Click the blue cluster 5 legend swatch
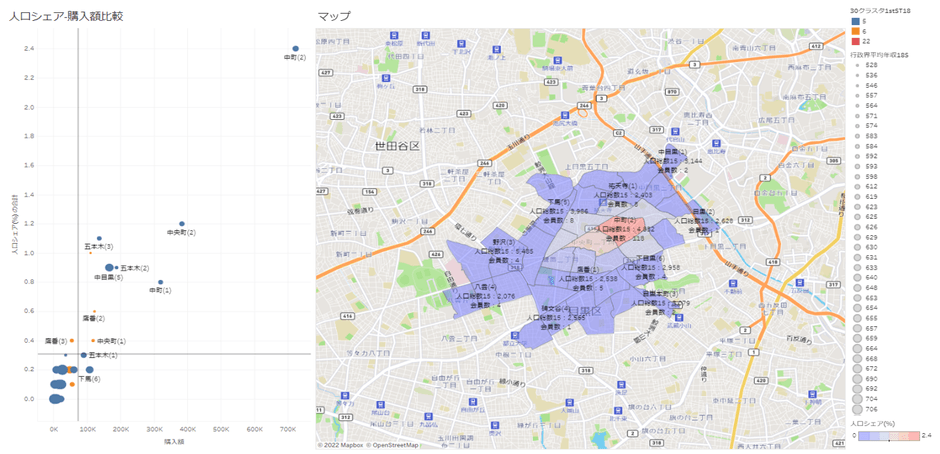This screenshot has height=454, width=940. point(854,20)
